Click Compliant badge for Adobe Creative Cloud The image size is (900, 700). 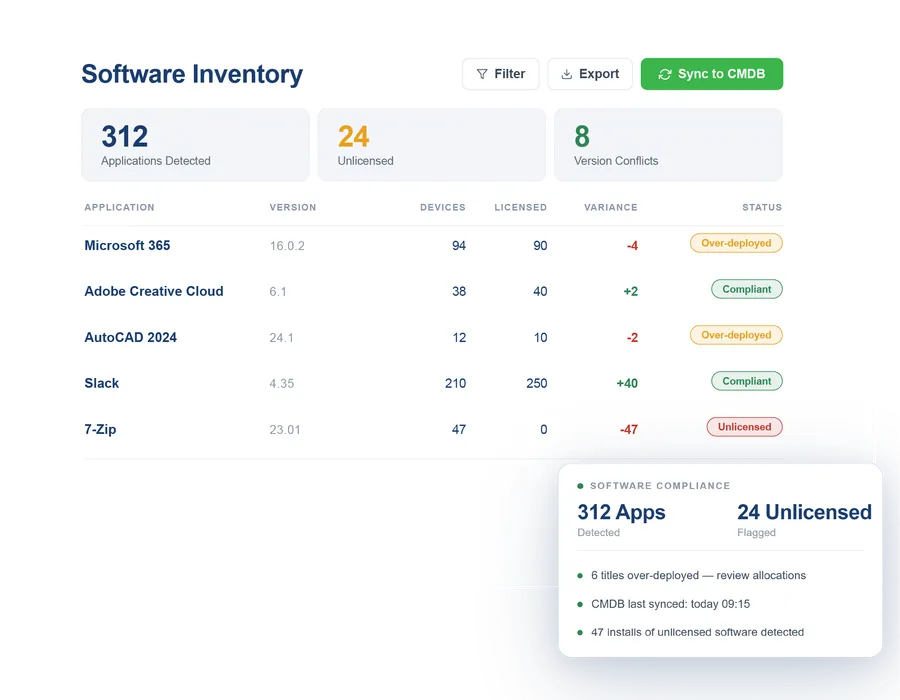747,289
